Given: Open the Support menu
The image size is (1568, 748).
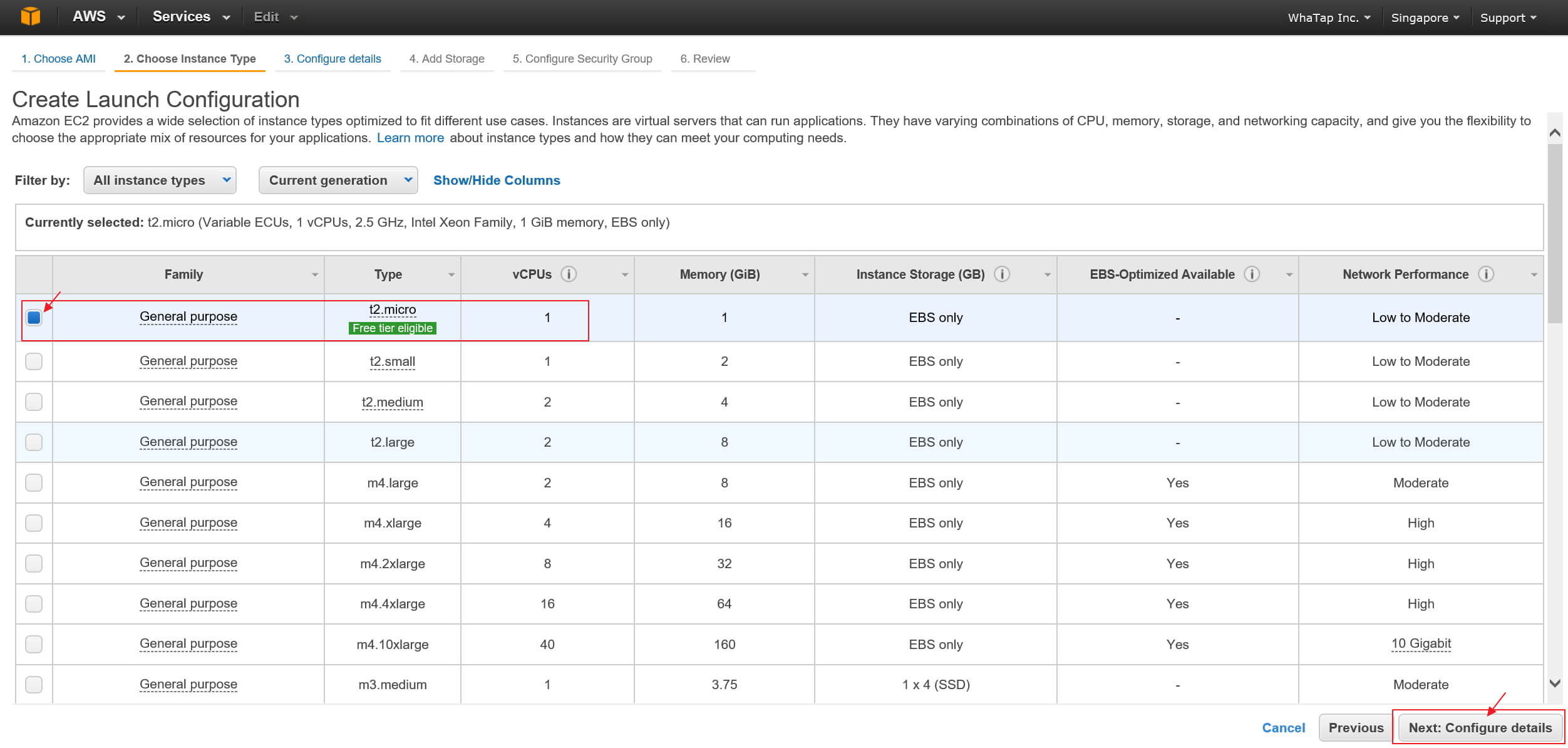Looking at the screenshot, I should (x=1508, y=18).
